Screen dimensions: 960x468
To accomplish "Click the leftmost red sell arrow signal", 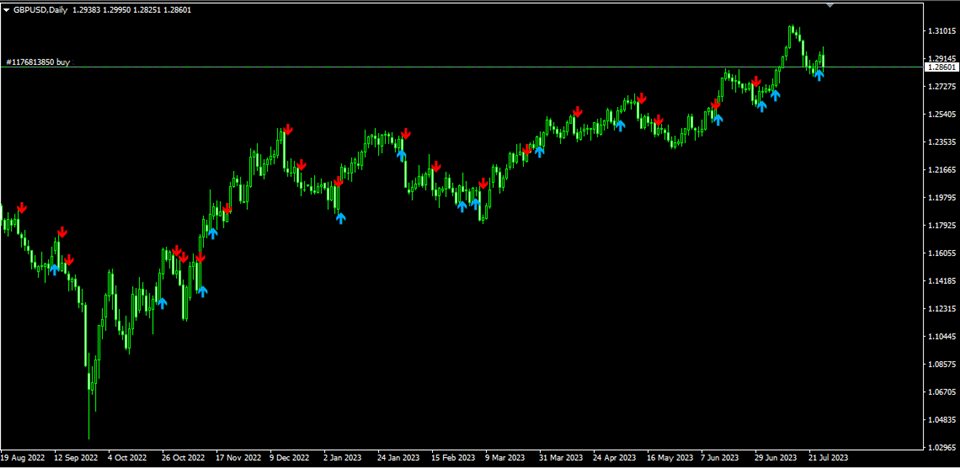I will pos(22,208).
